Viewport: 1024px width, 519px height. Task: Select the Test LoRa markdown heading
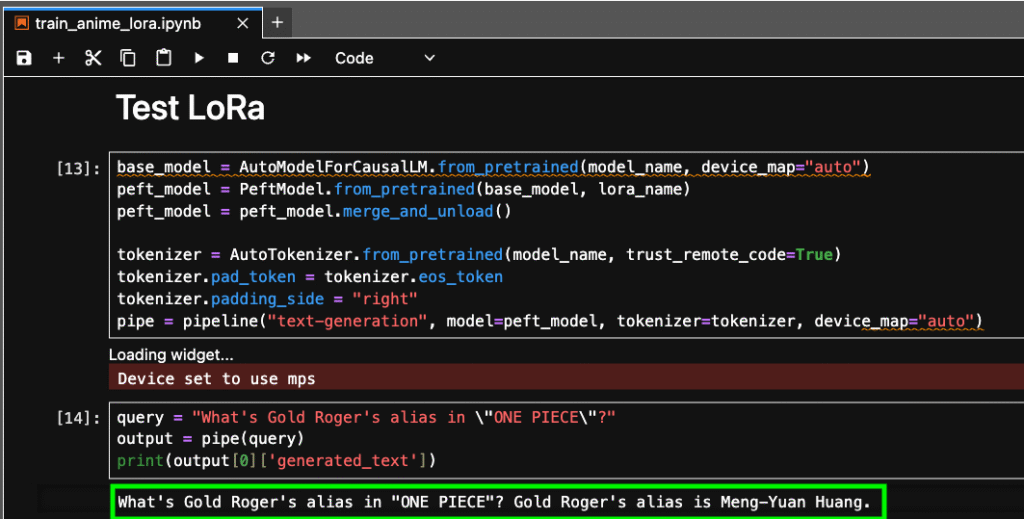(x=191, y=107)
